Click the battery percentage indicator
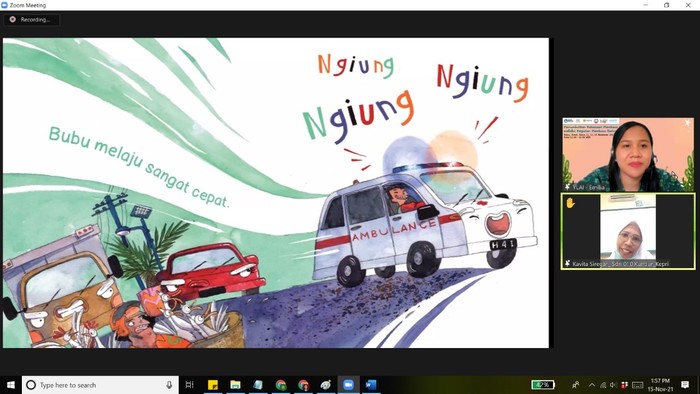Viewport: 700px width, 394px height. (543, 385)
